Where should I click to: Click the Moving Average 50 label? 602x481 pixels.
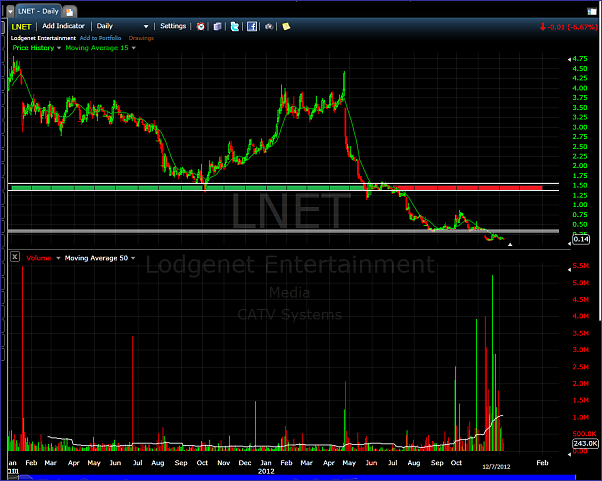click(96, 258)
